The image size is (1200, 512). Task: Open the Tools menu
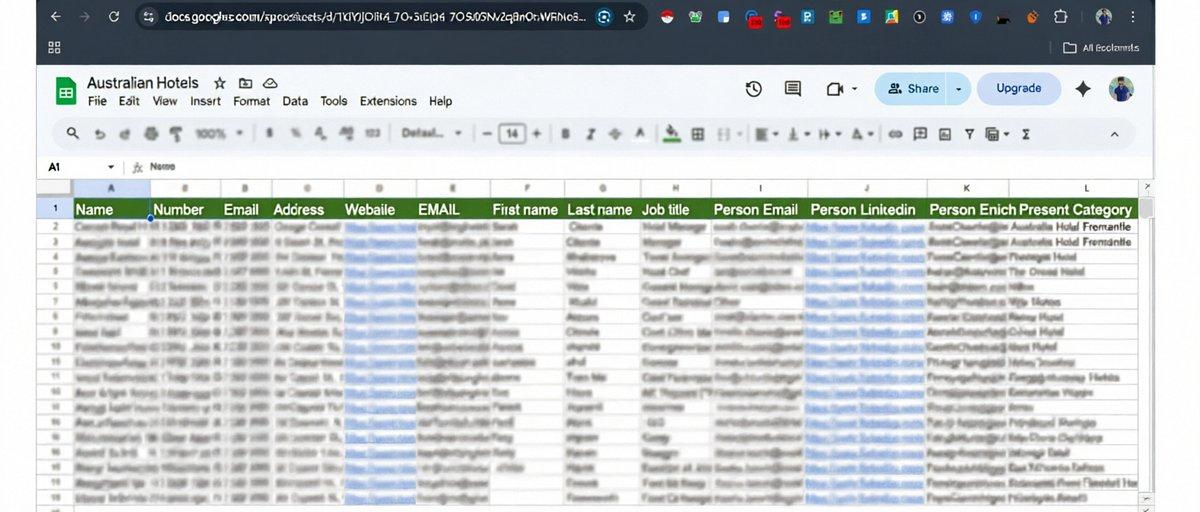334,101
